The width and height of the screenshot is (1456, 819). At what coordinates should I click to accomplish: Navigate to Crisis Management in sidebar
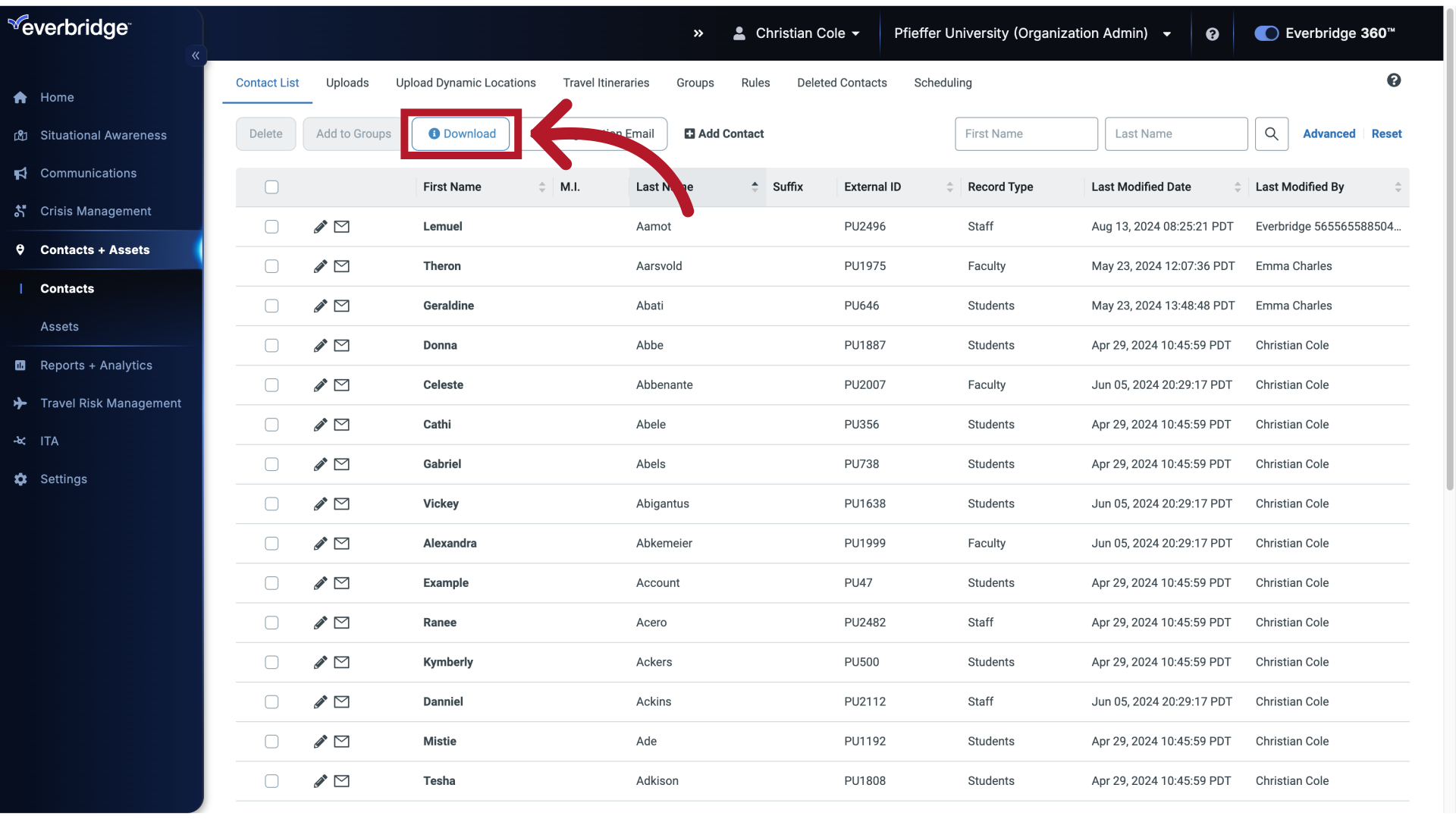(x=96, y=211)
